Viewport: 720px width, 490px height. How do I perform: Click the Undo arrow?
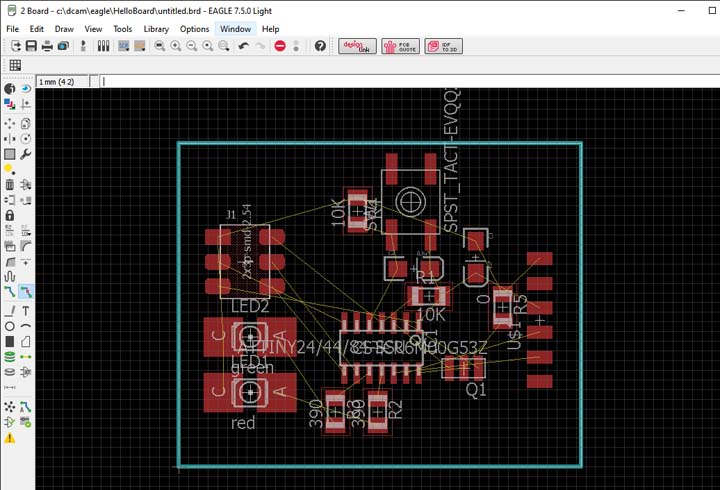(x=243, y=46)
